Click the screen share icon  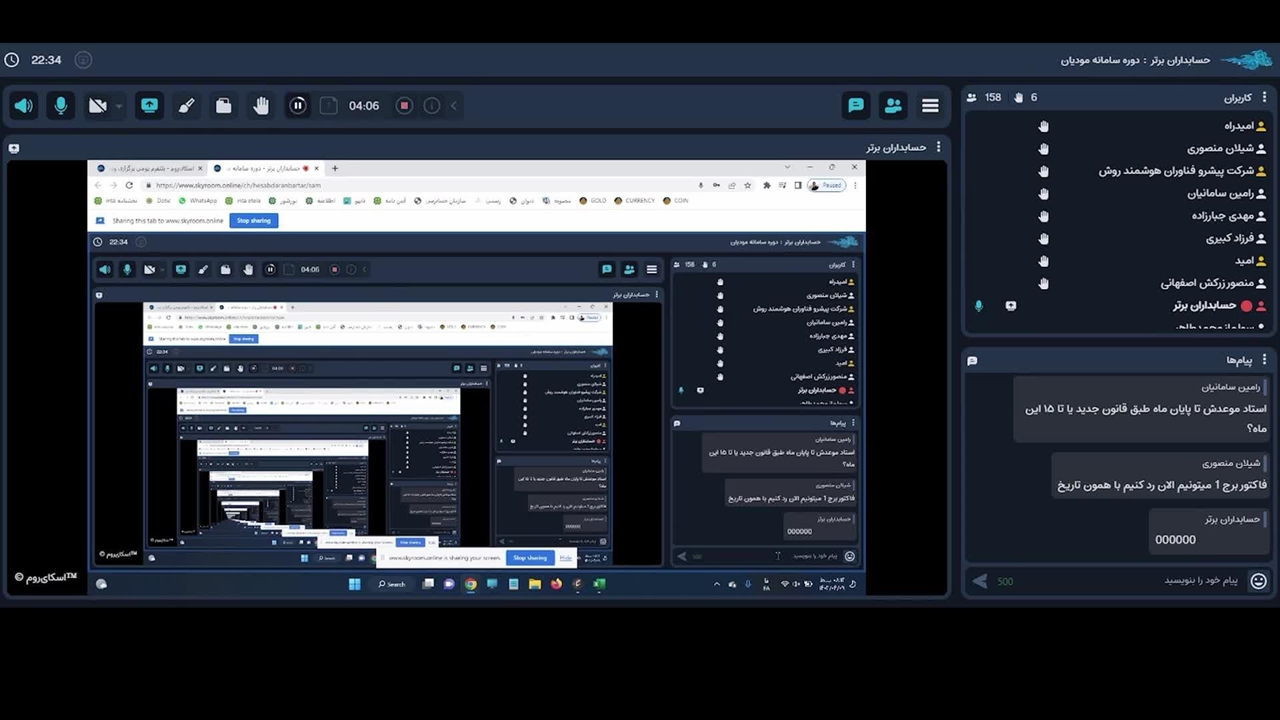point(149,105)
